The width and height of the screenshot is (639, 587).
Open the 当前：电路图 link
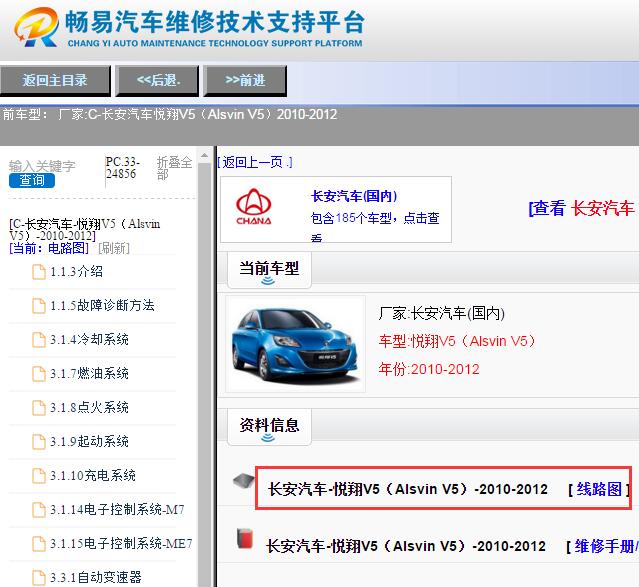pyautogui.click(x=49, y=248)
